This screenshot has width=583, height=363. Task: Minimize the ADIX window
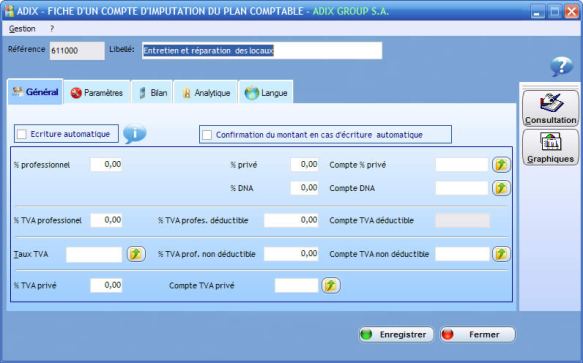[x=537, y=12]
